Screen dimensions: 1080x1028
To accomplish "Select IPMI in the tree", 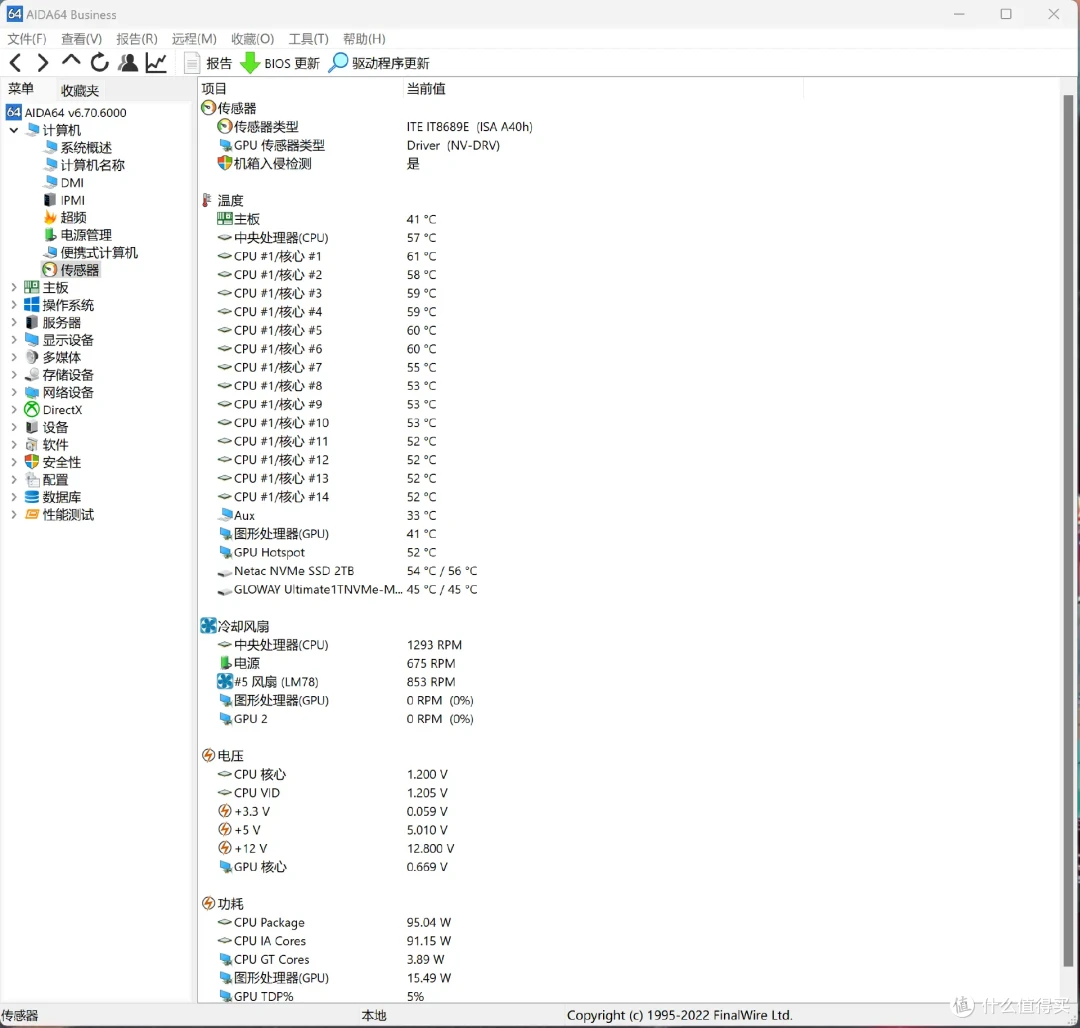I will (x=64, y=200).
